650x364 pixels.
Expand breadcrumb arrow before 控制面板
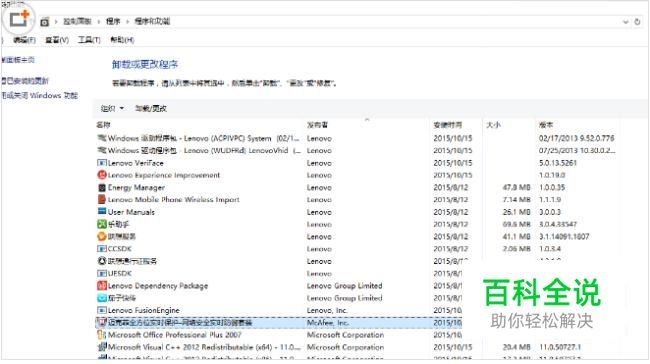[56, 22]
